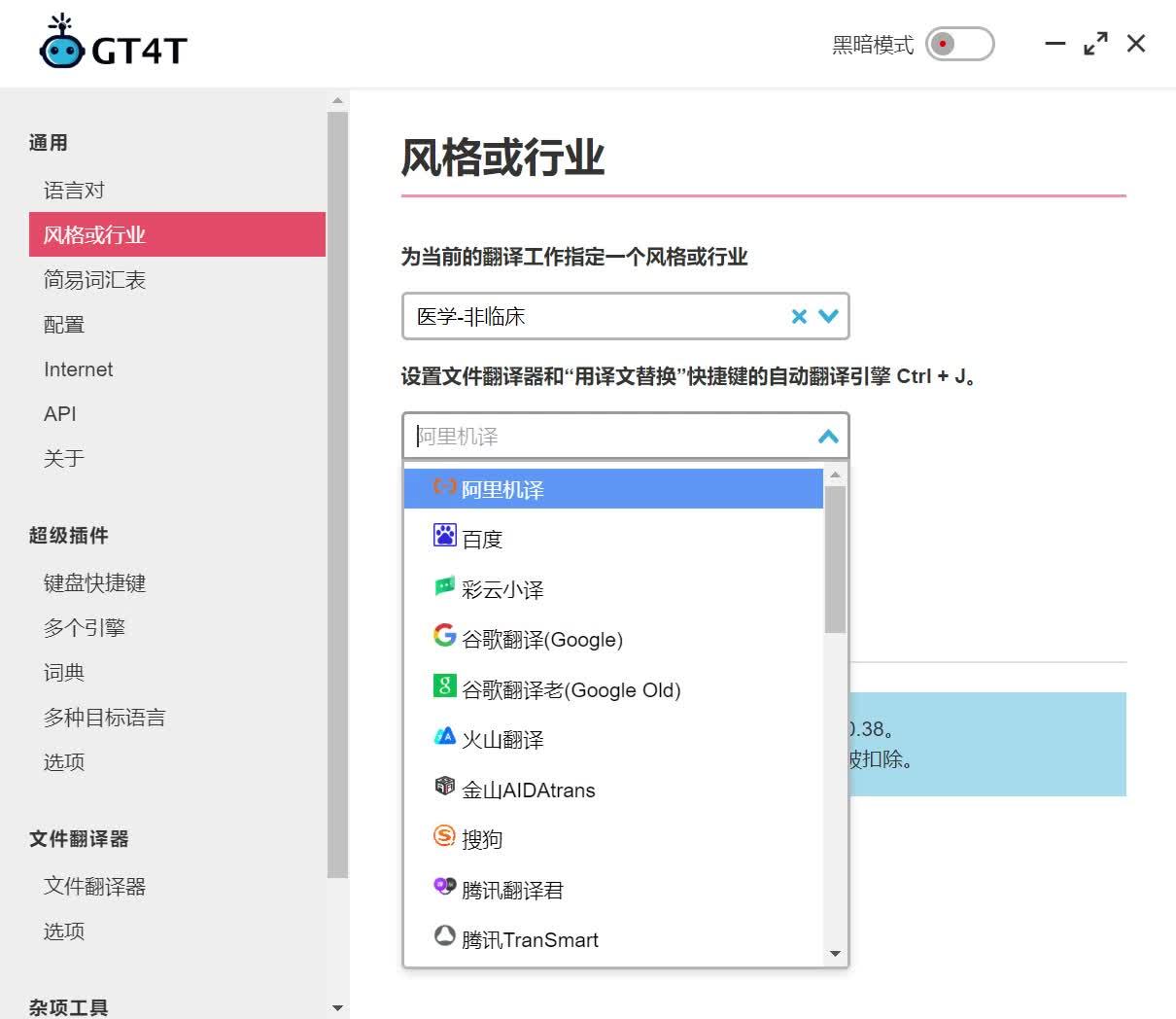Toggle 黑暗模式 dark mode switch
The image size is (1176, 1019).
coord(960,45)
